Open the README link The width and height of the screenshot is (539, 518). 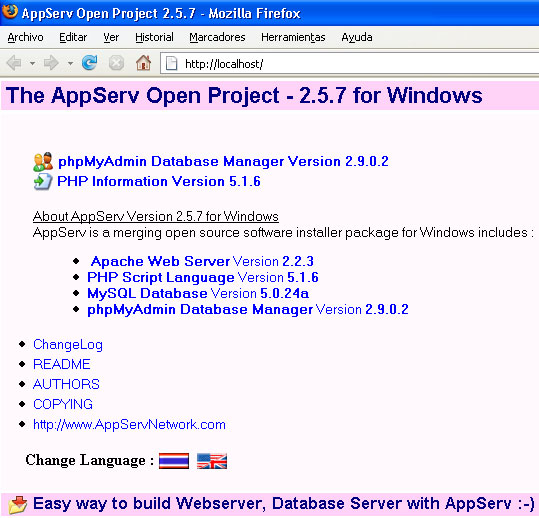click(62, 364)
